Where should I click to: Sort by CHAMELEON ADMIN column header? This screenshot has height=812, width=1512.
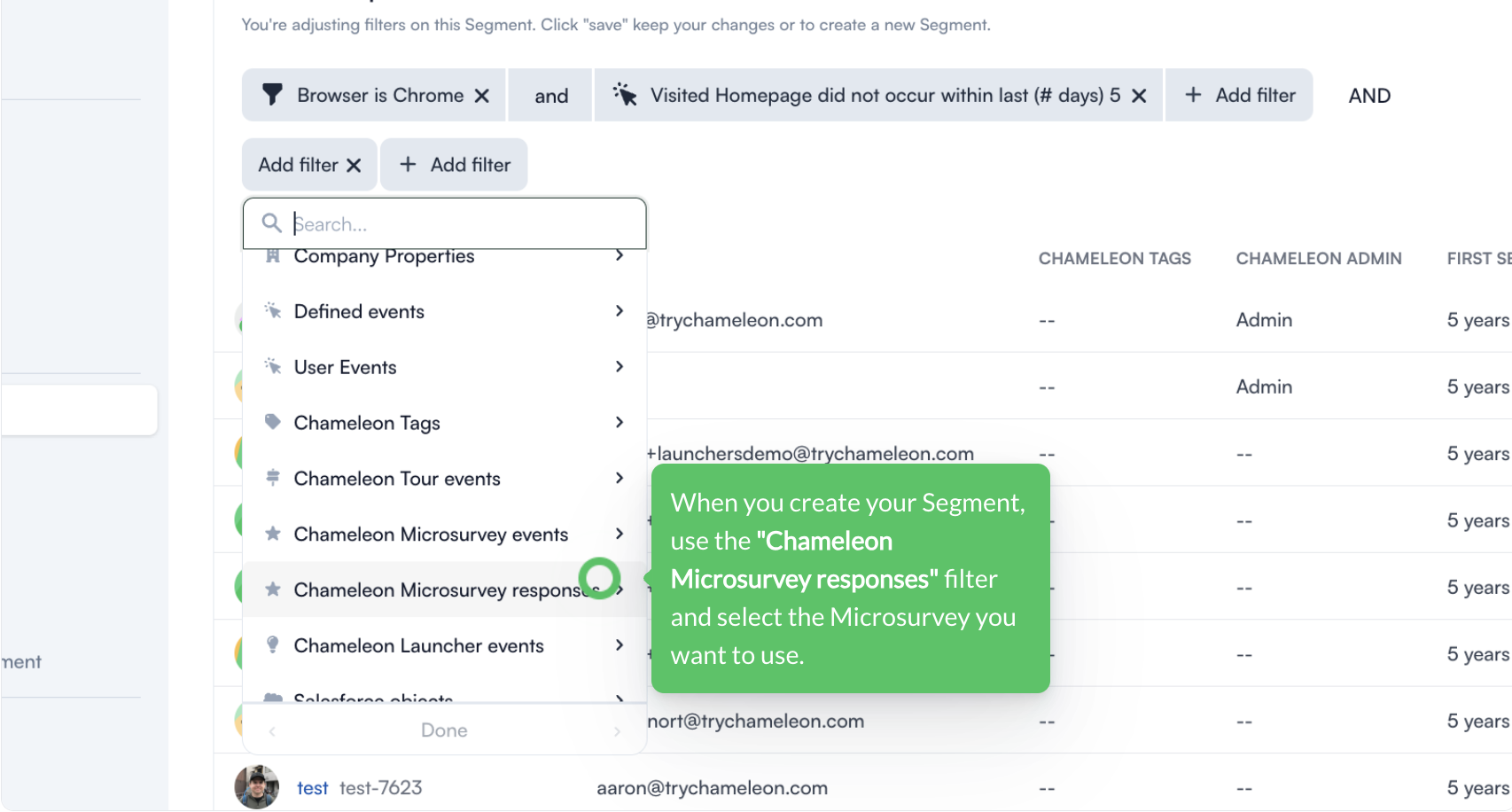(x=1319, y=259)
